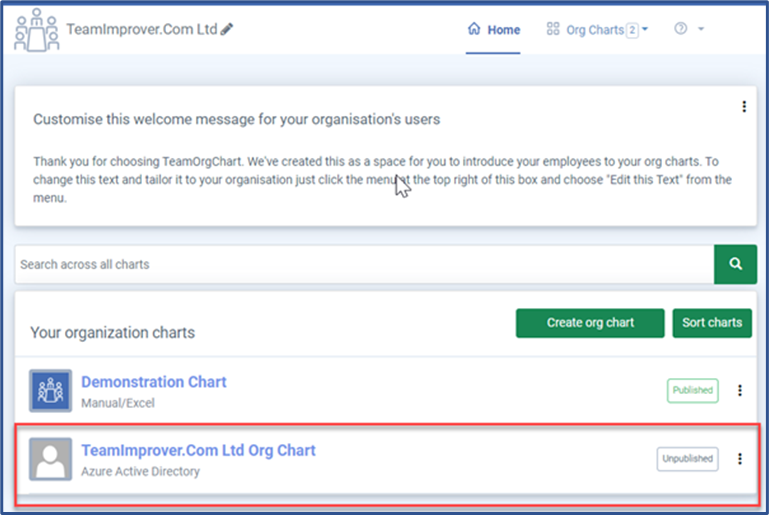This screenshot has height=515, width=769.
Task: Open the Demonstration Chart three-dot menu
Action: 740,391
